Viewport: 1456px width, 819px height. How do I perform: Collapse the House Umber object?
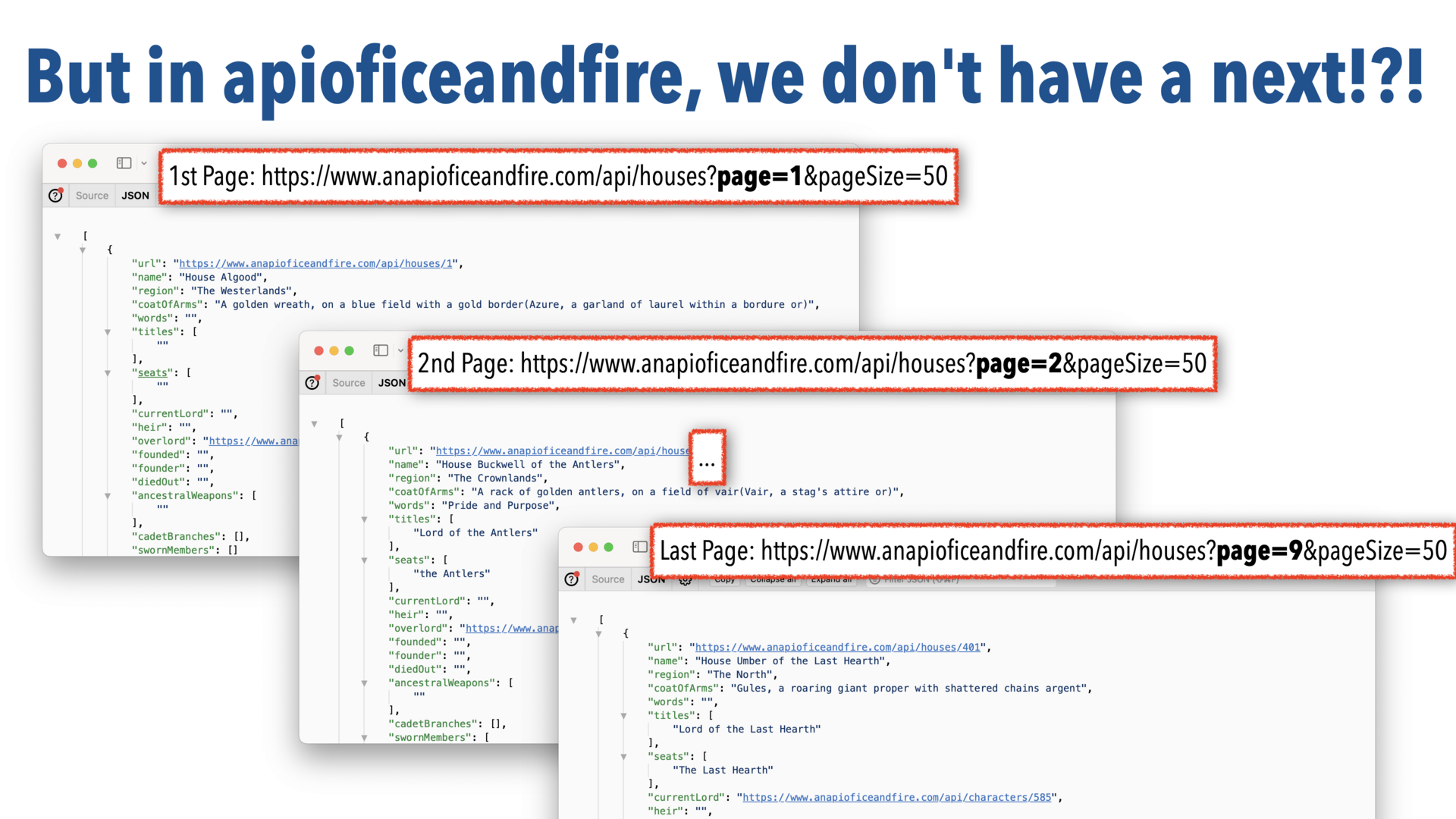[x=598, y=634]
